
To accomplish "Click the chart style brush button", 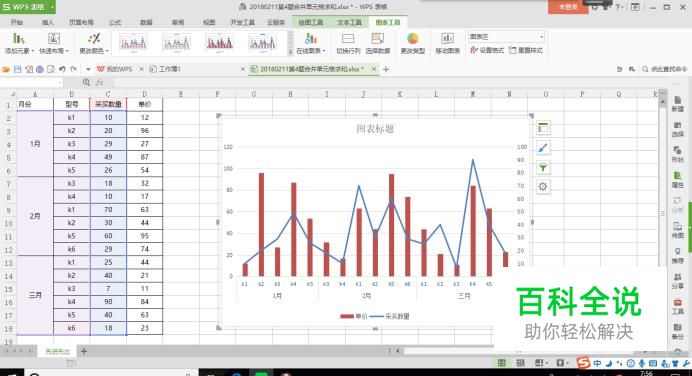I will [x=543, y=148].
